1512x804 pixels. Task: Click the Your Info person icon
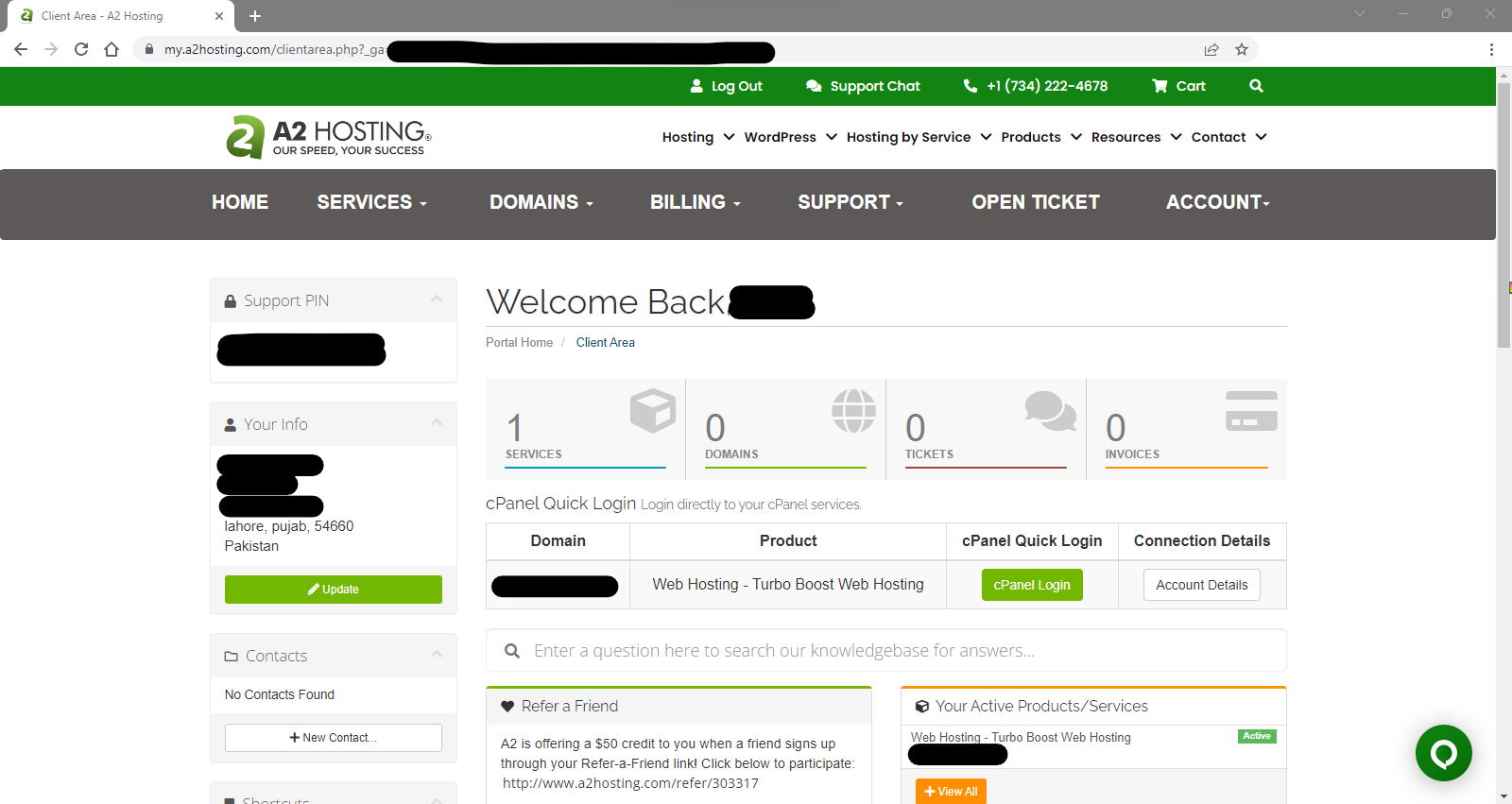(x=230, y=425)
